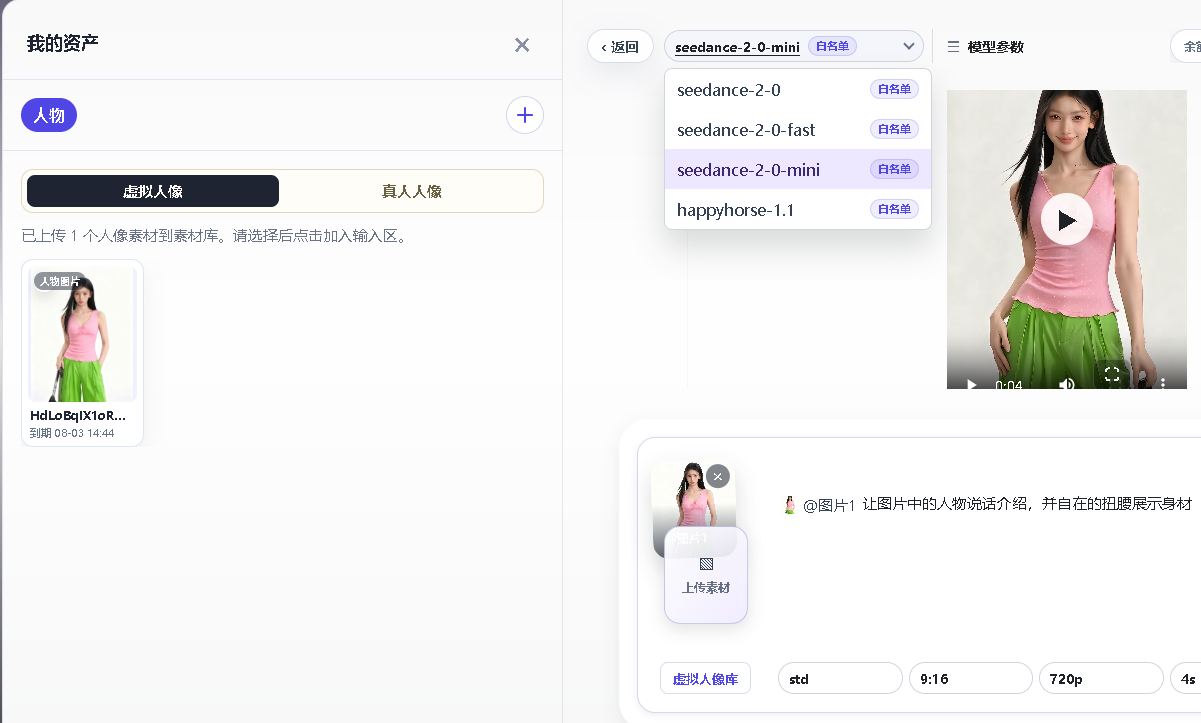
Task: Click the 上传素材 upload tile
Action: point(706,575)
